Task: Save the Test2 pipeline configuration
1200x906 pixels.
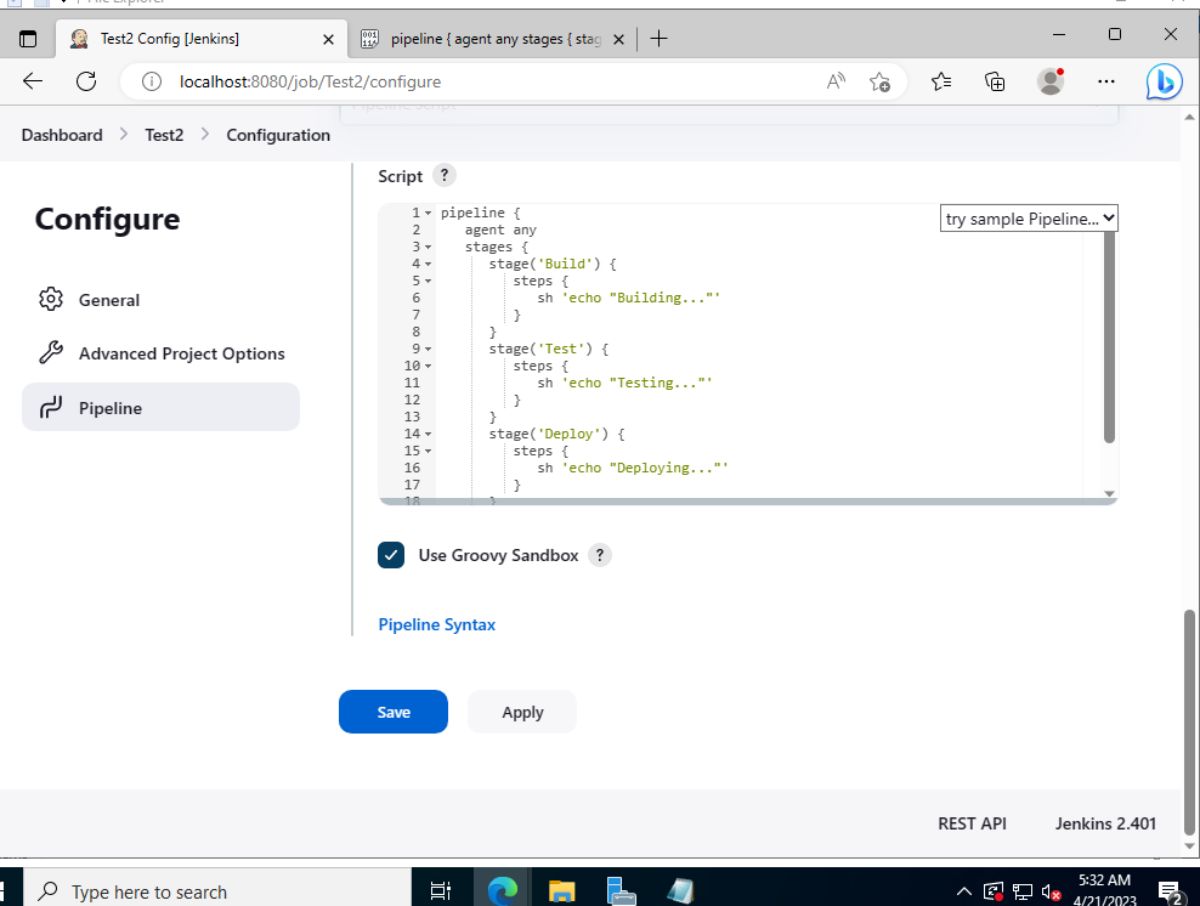Action: (393, 711)
